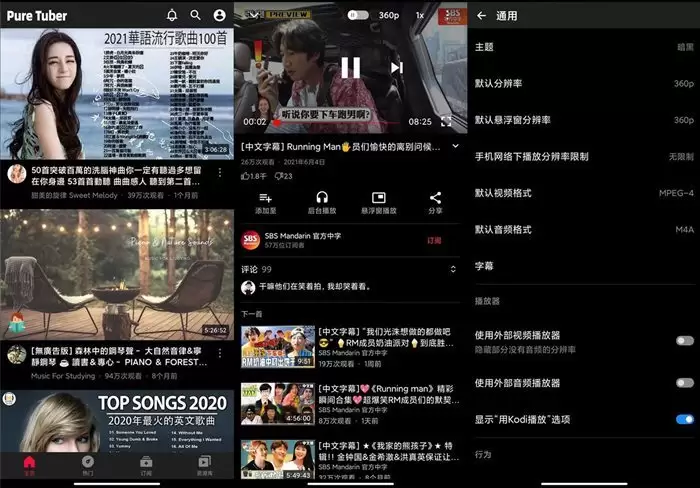This screenshot has height=488, width=700.
Task: Open more options for the PIANO & FOREST video
Action: coord(220,354)
